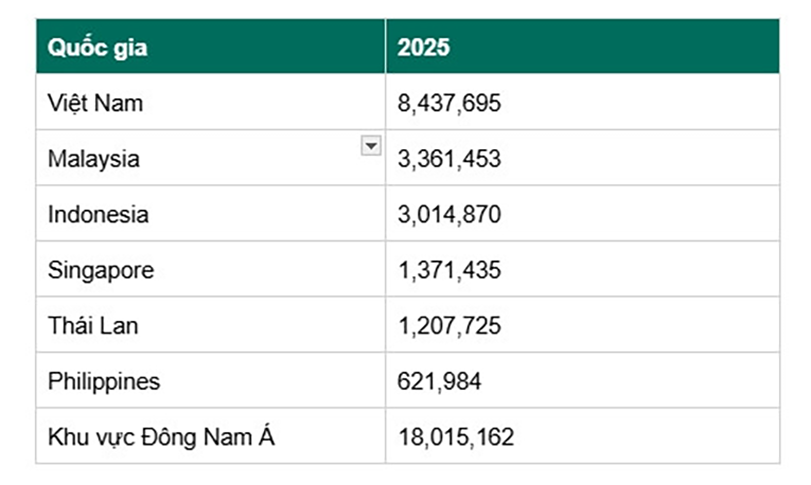Click the value 1,371,435
Image resolution: width=811 pixels, height=485 pixels.
[449, 270]
